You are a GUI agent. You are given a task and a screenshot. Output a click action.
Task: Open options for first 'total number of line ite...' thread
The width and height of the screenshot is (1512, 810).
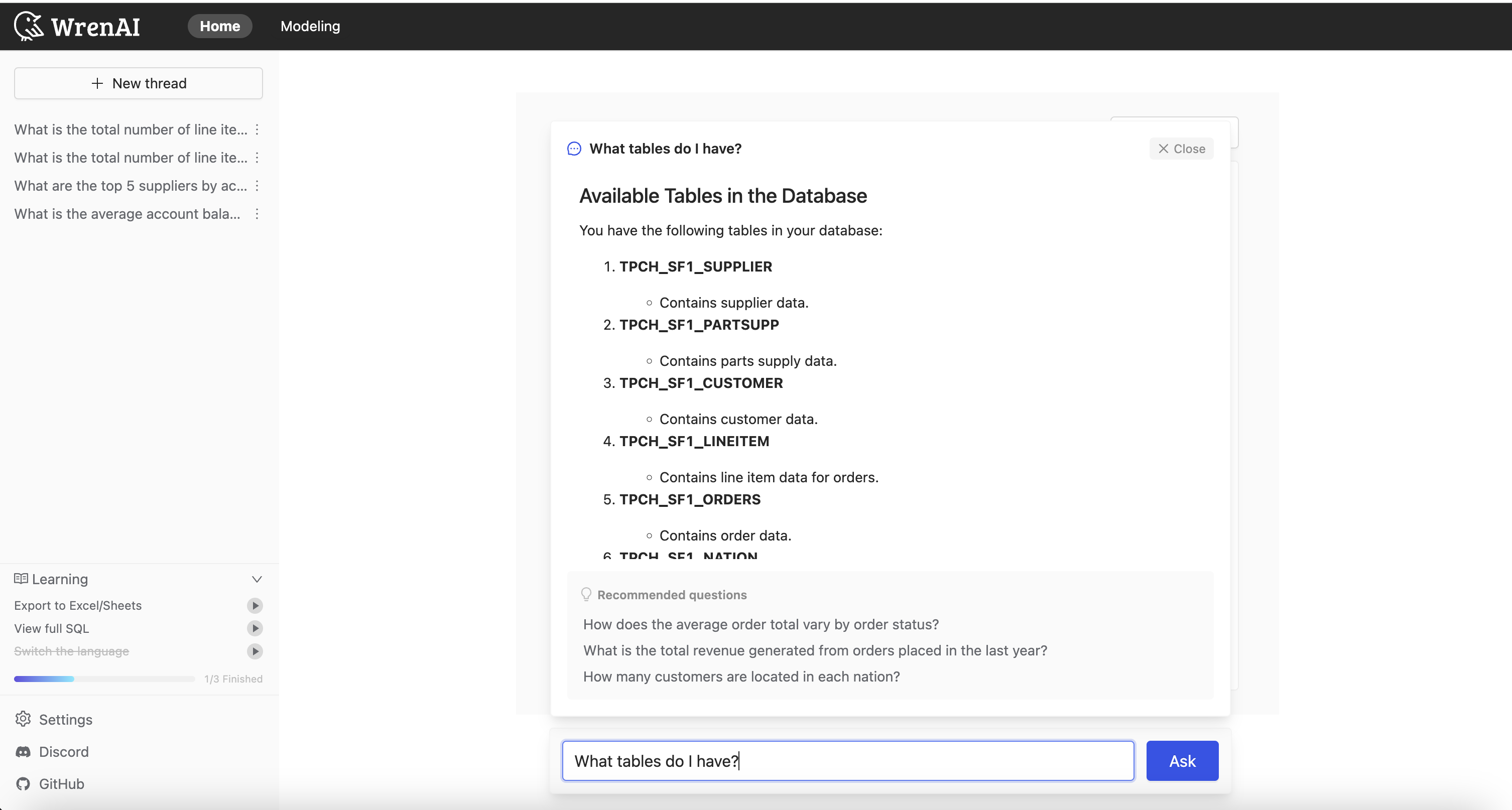point(257,129)
